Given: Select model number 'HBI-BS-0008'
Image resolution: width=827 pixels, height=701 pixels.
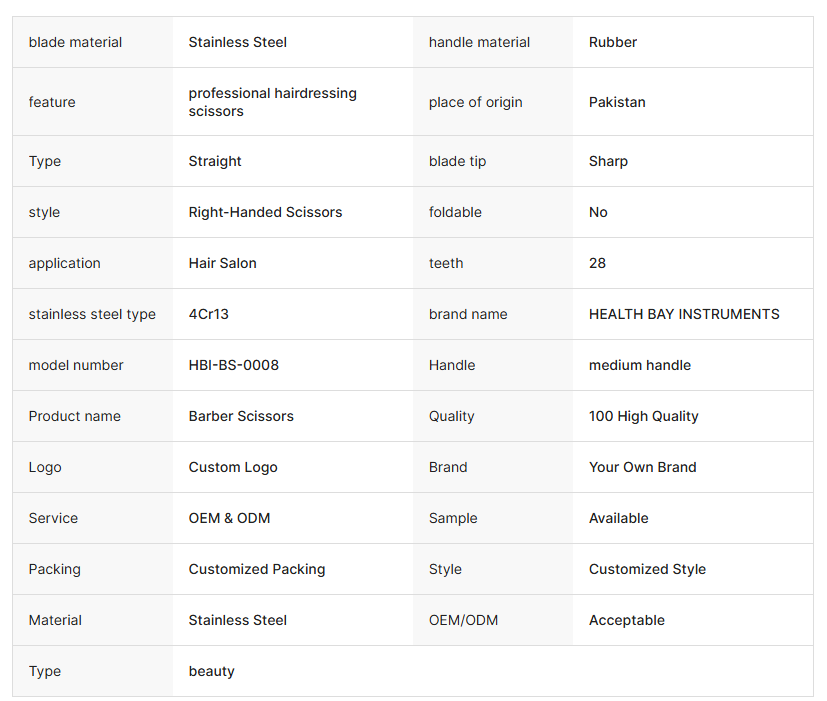Looking at the screenshot, I should point(234,365).
